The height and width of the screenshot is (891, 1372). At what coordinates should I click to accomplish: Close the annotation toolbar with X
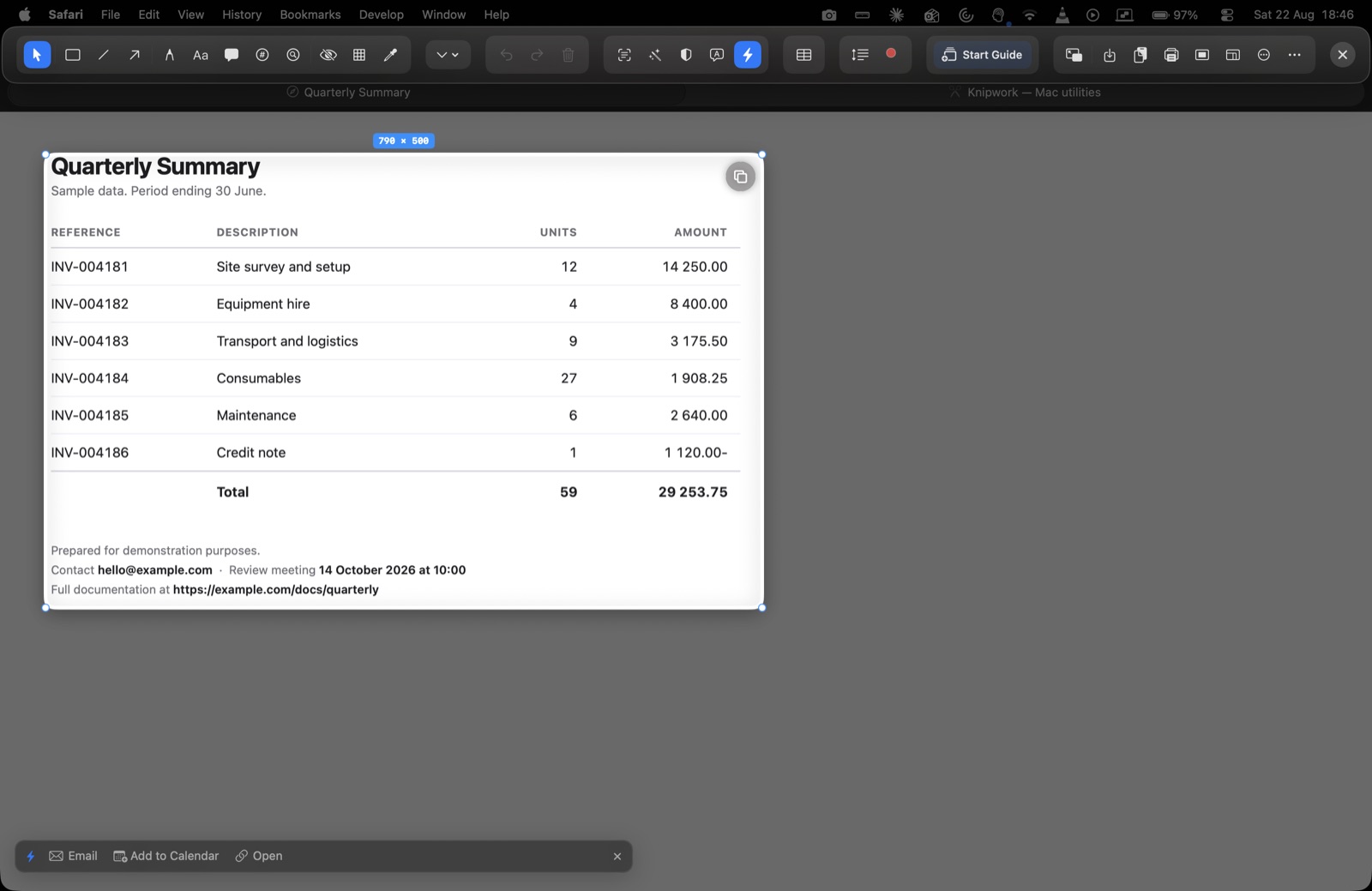[x=1343, y=55]
